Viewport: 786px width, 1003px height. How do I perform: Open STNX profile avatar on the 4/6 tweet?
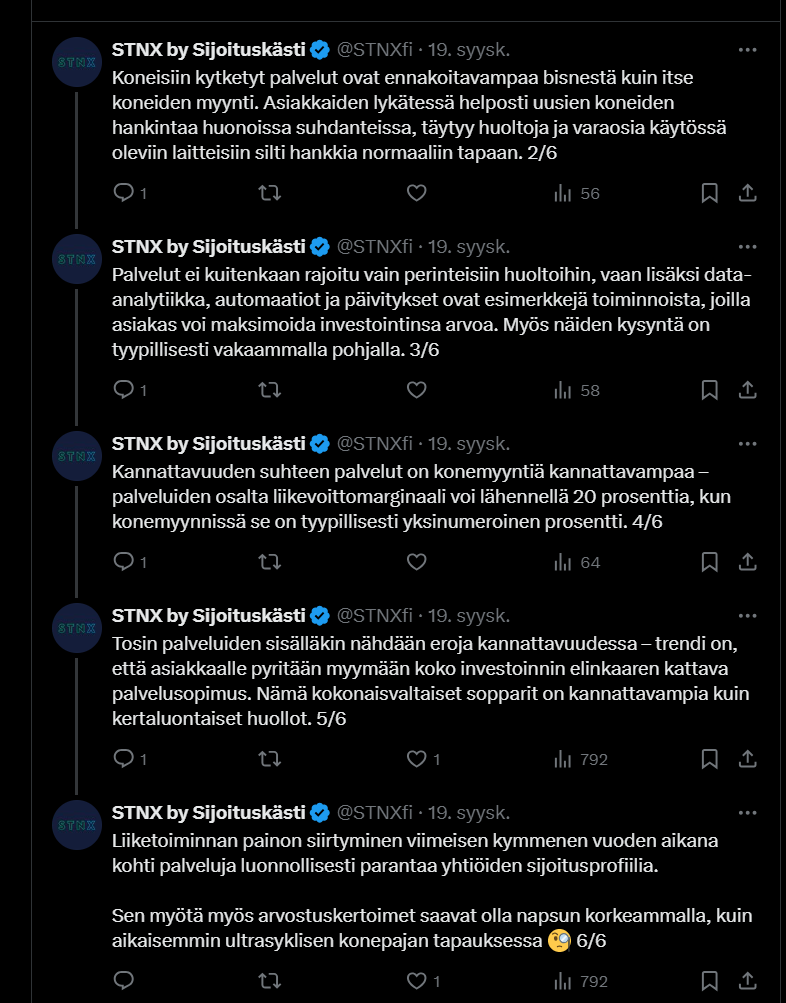click(x=76, y=457)
